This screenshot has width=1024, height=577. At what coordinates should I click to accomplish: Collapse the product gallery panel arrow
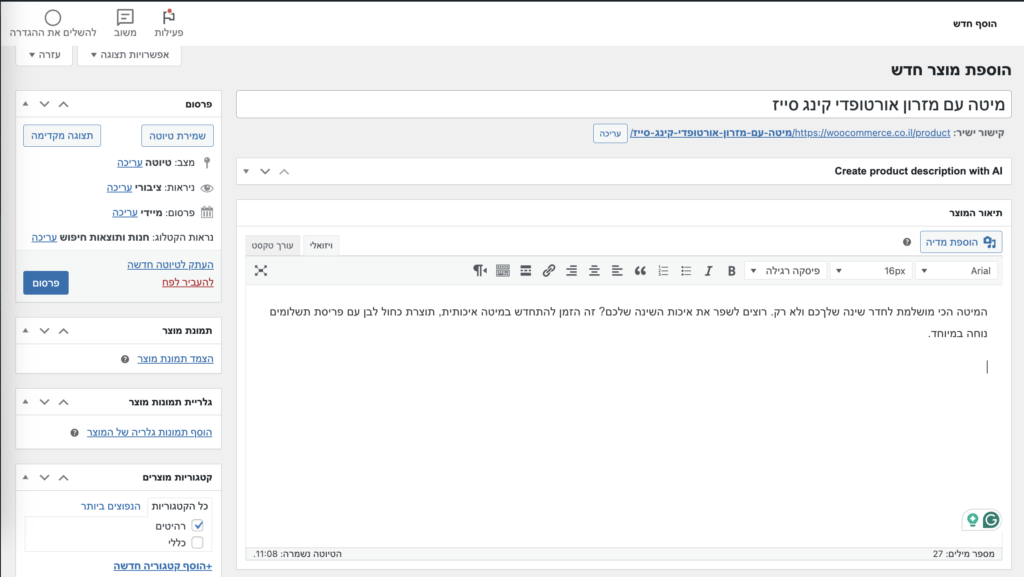pyautogui.click(x=25, y=401)
